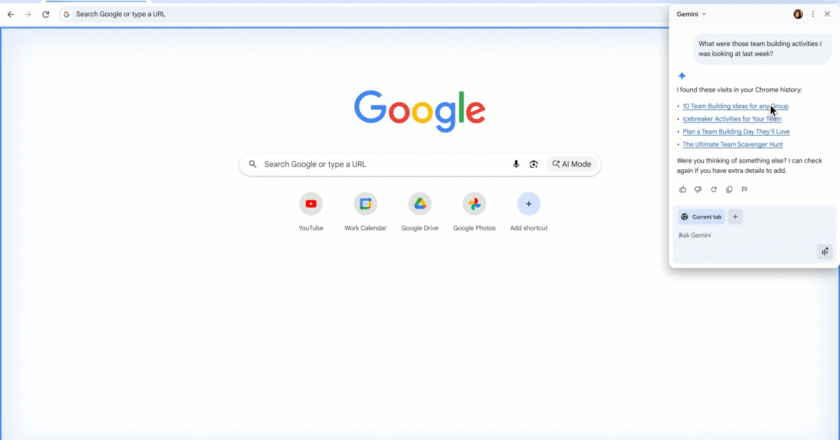Open Gemini panel three-dot menu
Viewport: 840px width, 440px height.
point(813,14)
